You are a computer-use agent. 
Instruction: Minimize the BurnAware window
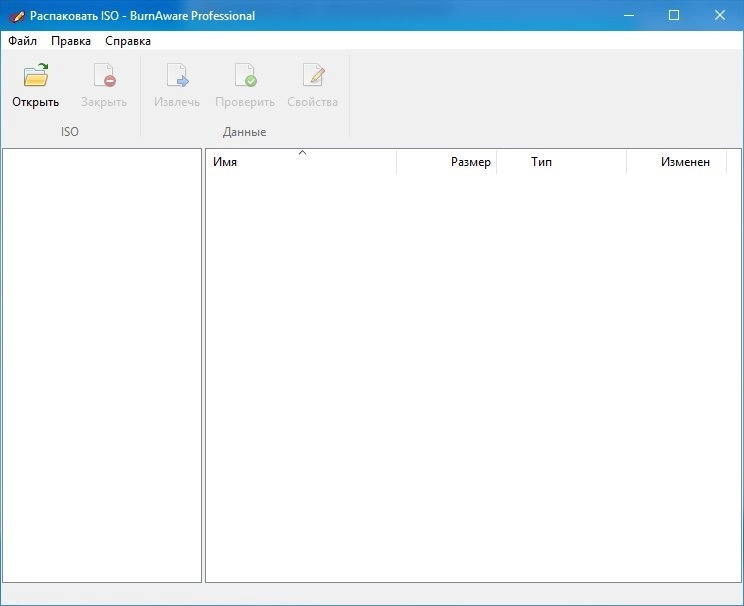click(x=629, y=16)
